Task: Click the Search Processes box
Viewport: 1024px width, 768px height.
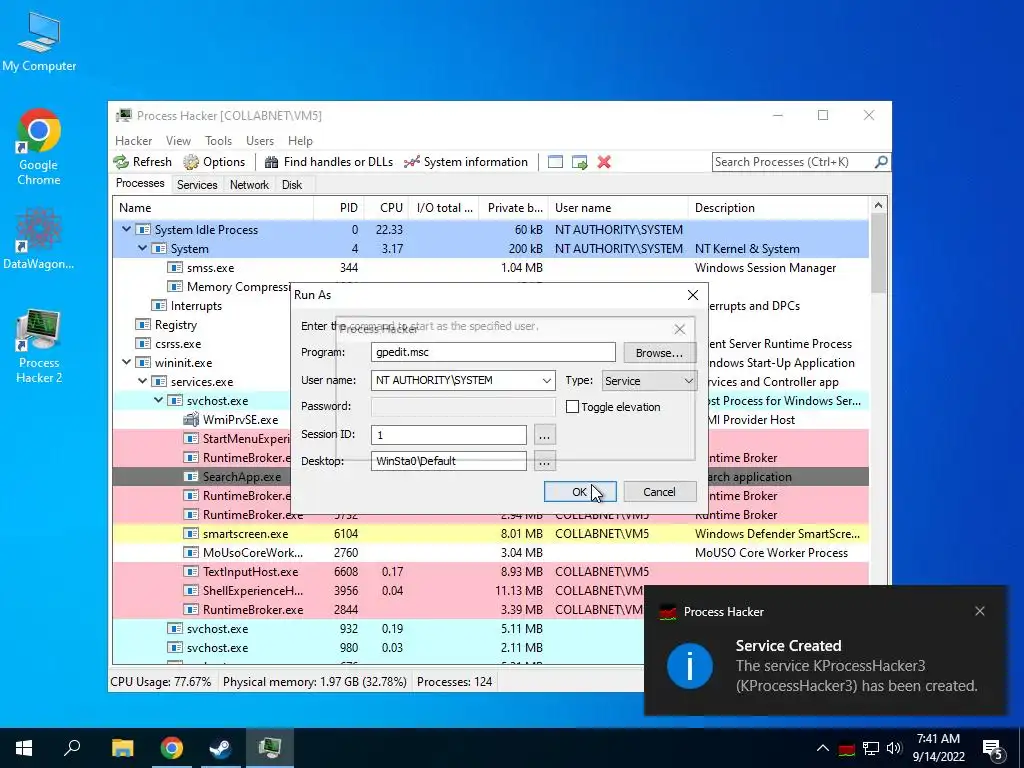Action: (793, 161)
